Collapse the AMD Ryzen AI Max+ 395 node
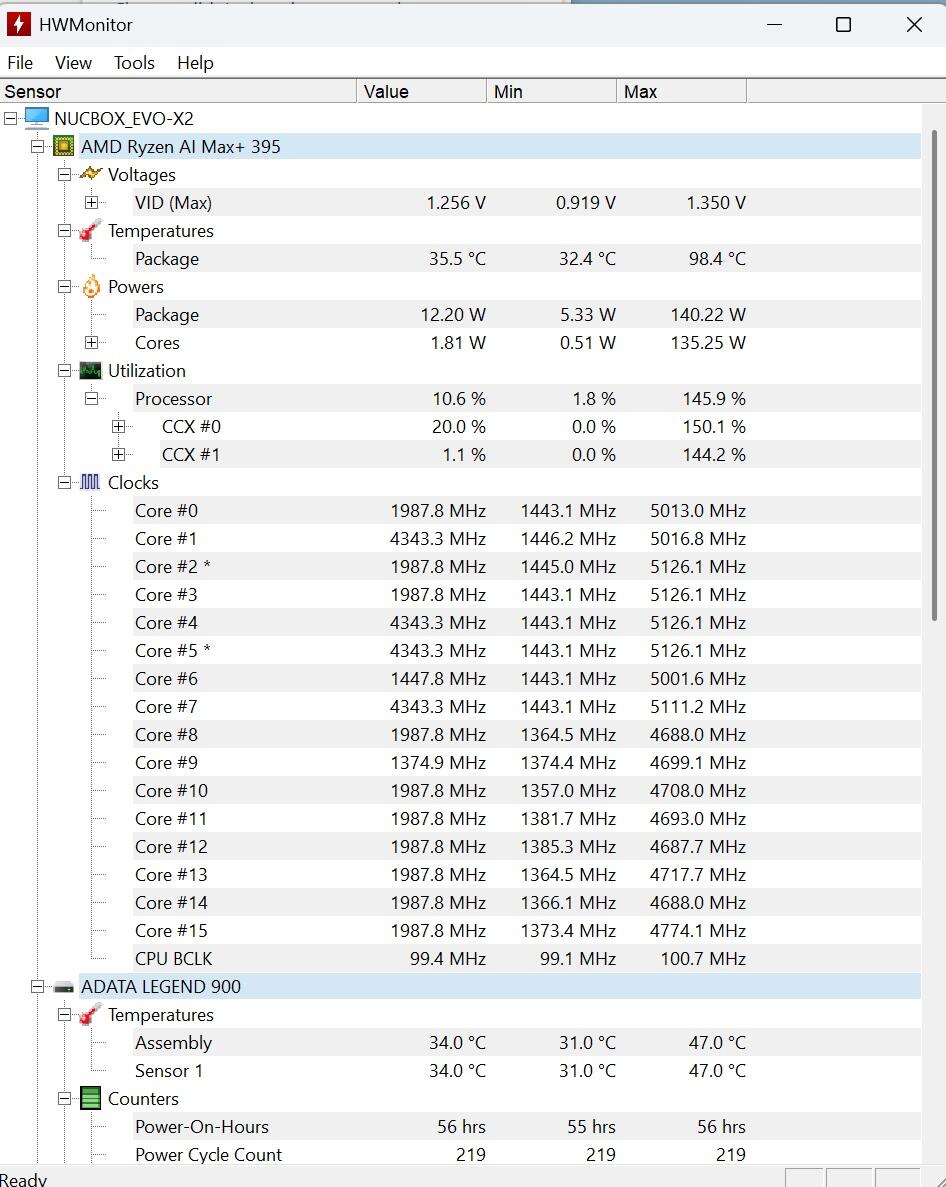 [37, 146]
